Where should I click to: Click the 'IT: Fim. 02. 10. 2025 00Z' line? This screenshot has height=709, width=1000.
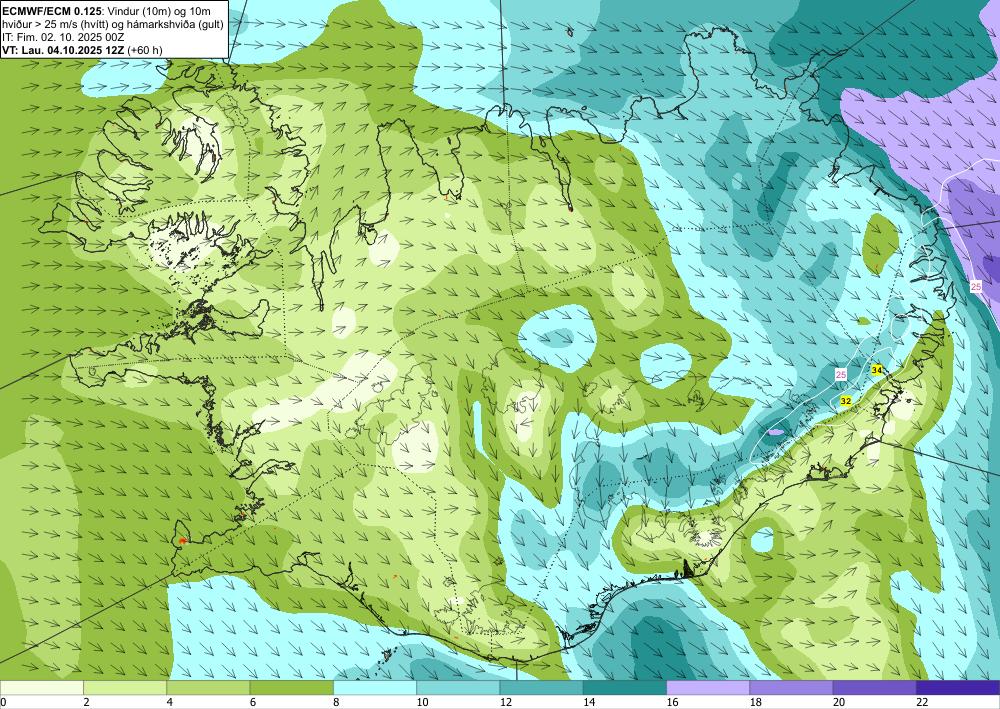pyautogui.click(x=63, y=37)
